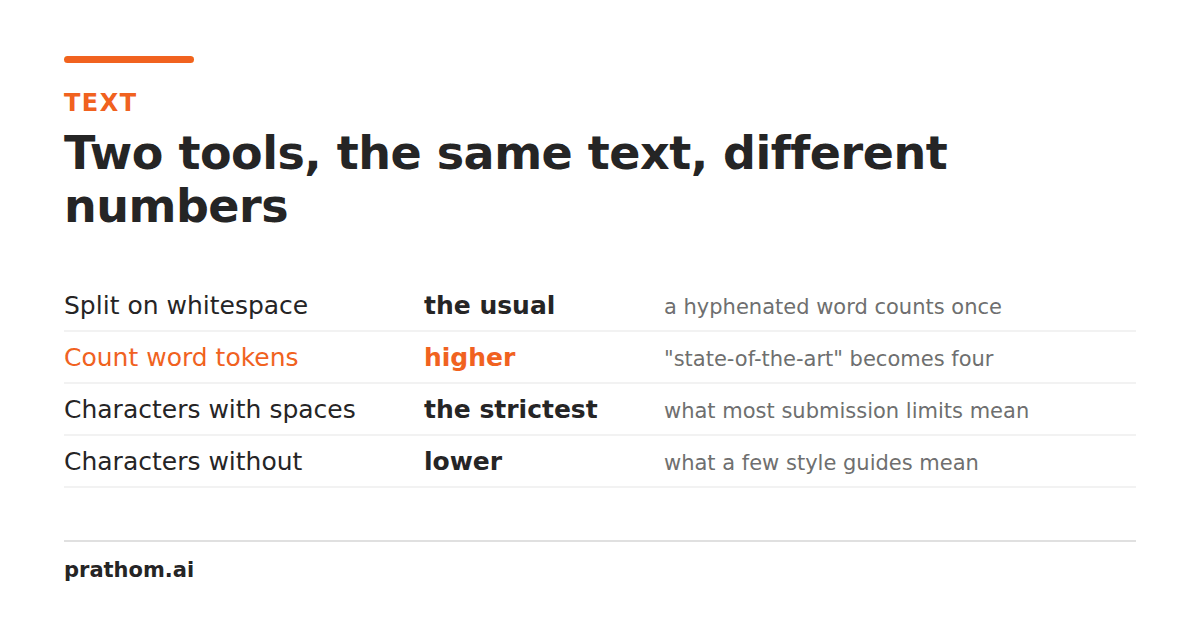Select the 'Split on whitespace' row label
1200x630 pixels.
[186, 306]
